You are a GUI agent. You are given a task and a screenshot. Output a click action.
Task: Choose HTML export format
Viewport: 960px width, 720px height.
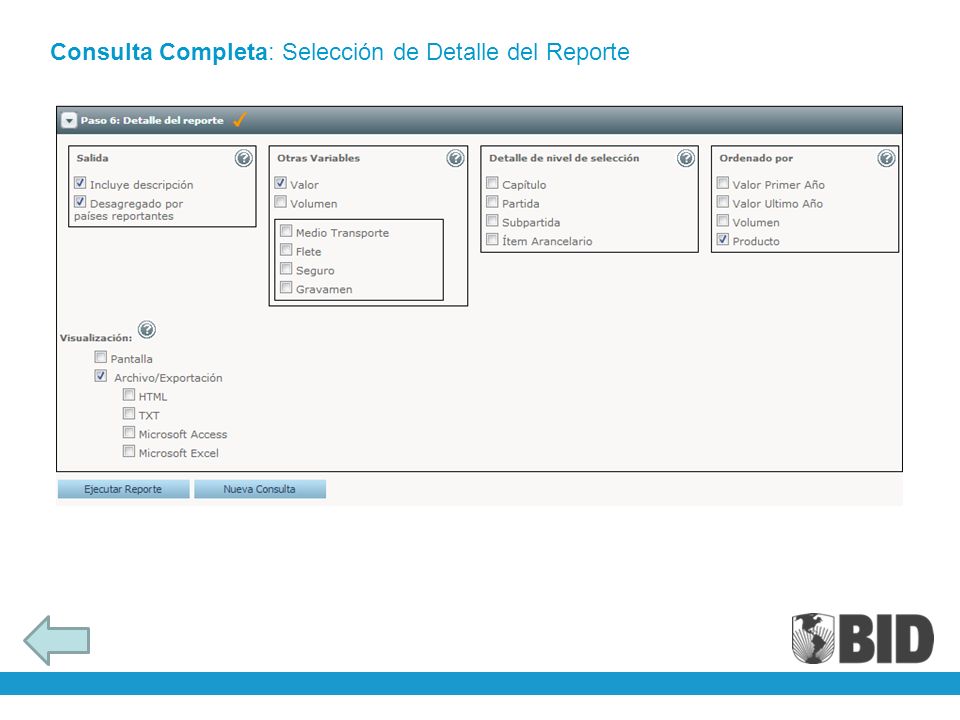(129, 395)
